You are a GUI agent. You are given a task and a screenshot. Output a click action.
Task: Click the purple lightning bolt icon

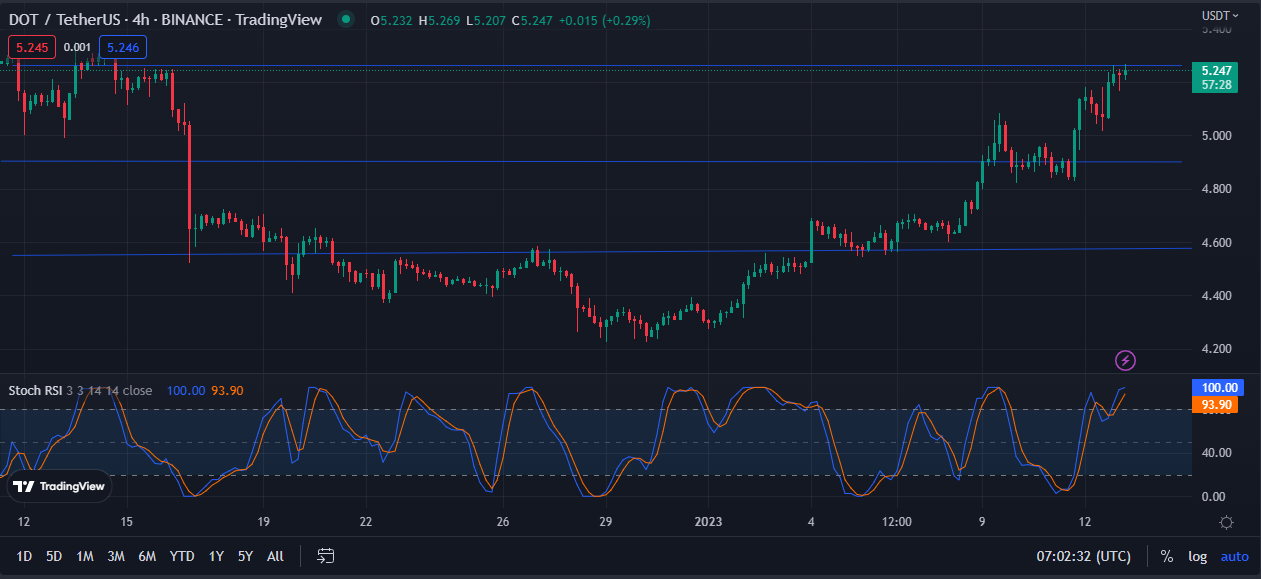(1126, 360)
